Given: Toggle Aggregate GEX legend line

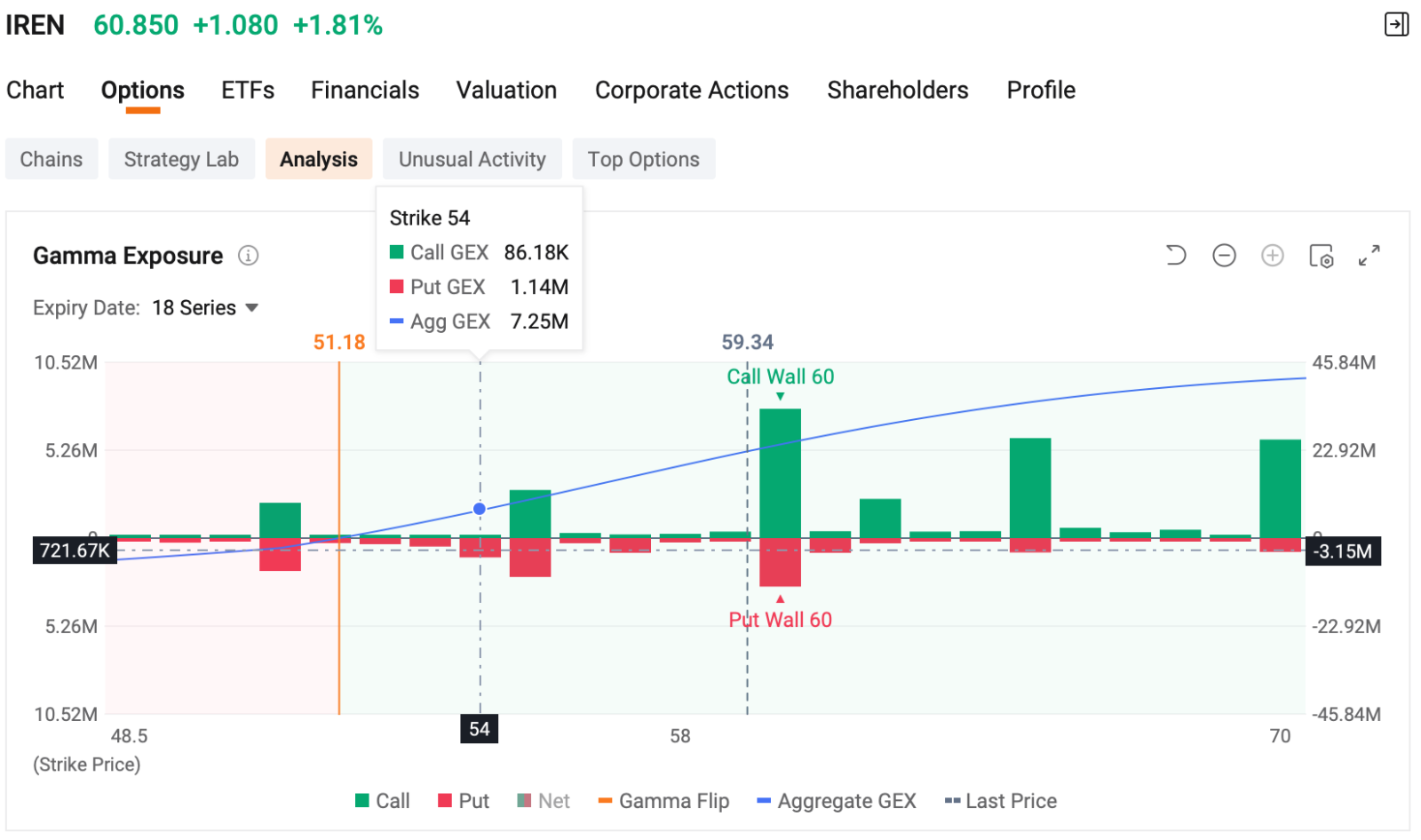Looking at the screenshot, I should click(x=836, y=801).
